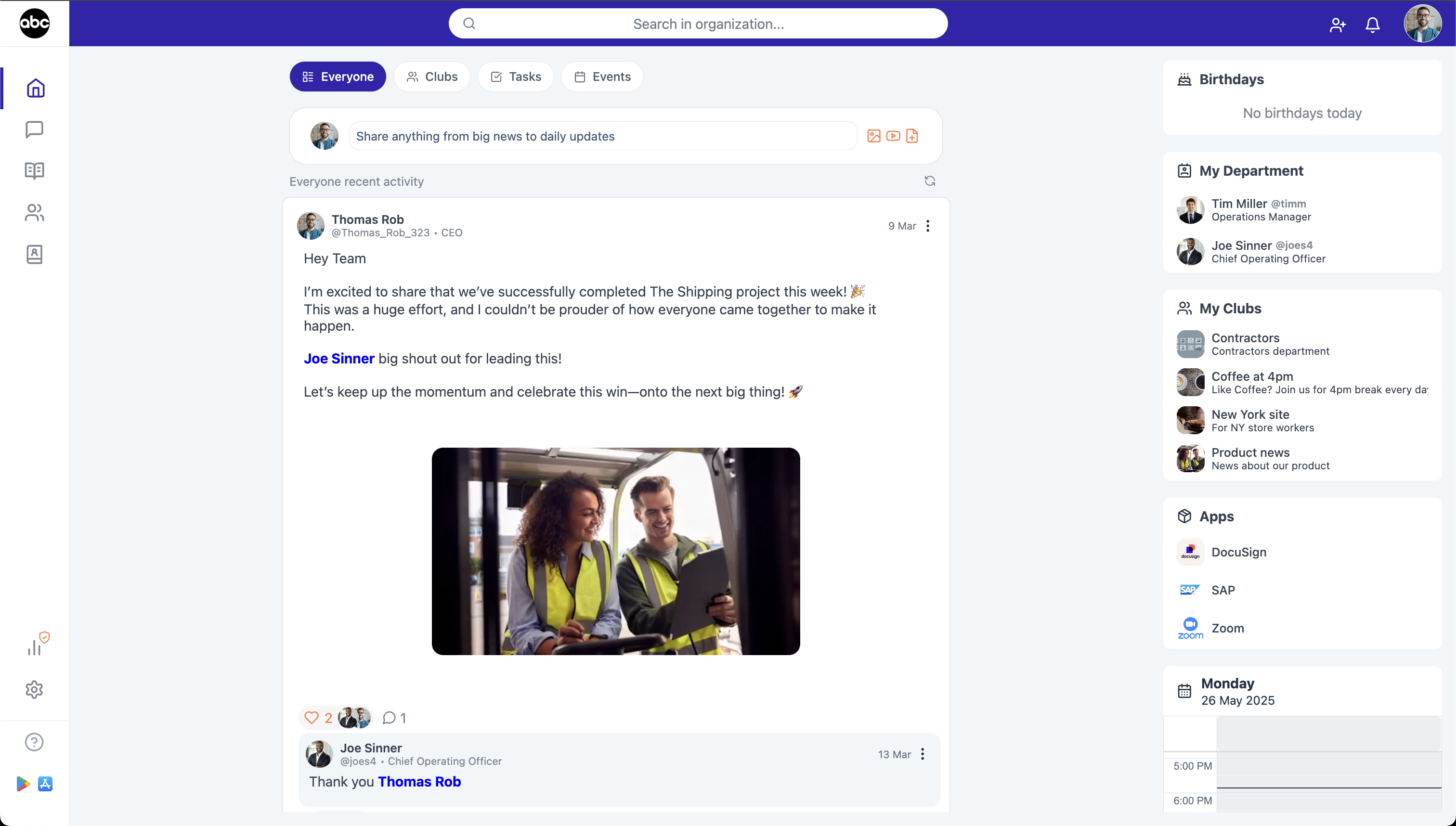
Task: Attach an image using the photo icon
Action: [x=873, y=136]
